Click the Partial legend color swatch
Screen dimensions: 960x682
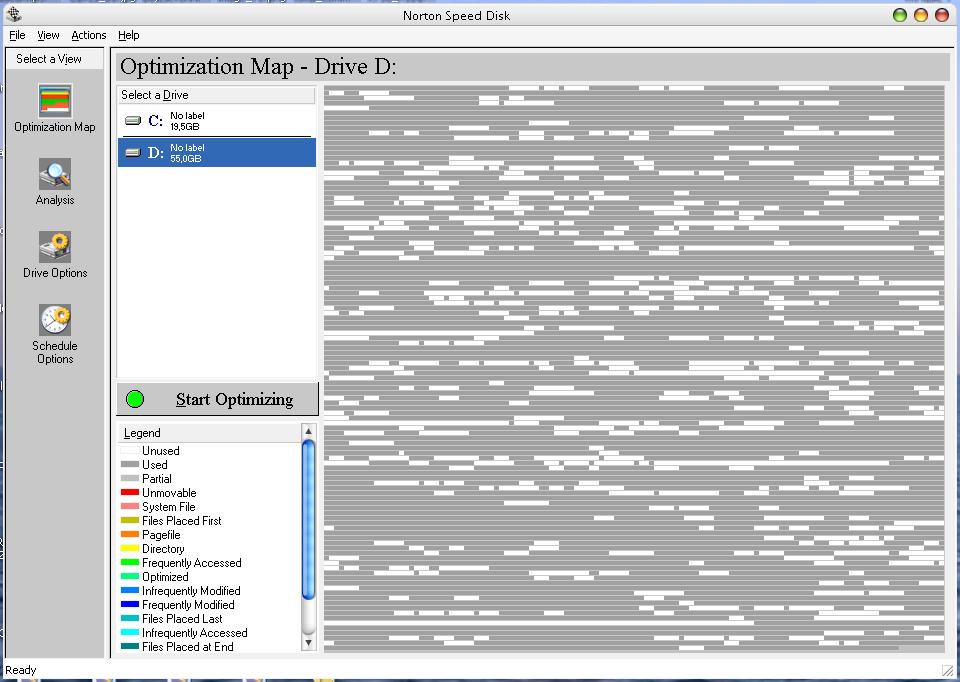(x=130, y=479)
